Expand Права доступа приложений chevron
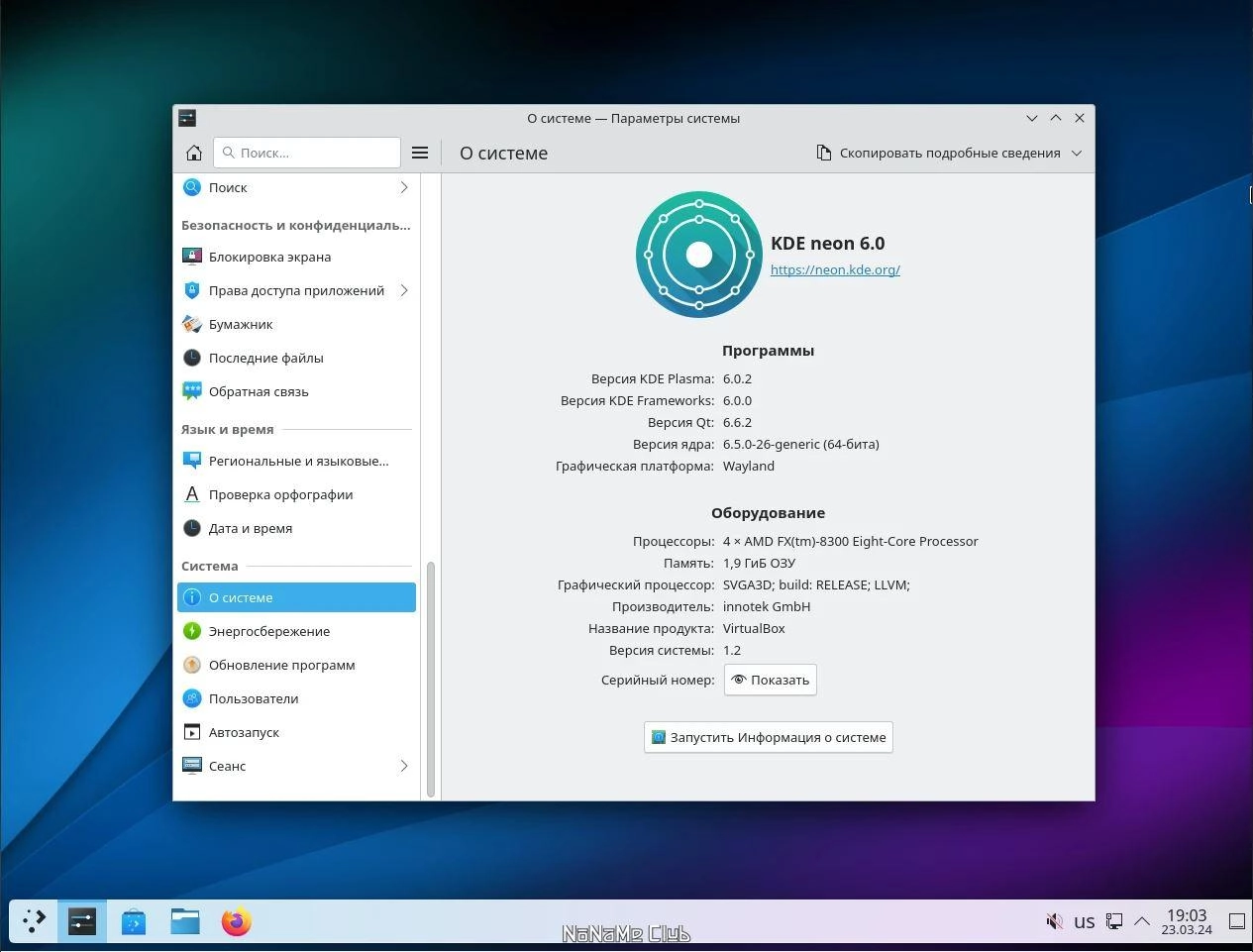The width and height of the screenshot is (1253, 952). coord(404,290)
